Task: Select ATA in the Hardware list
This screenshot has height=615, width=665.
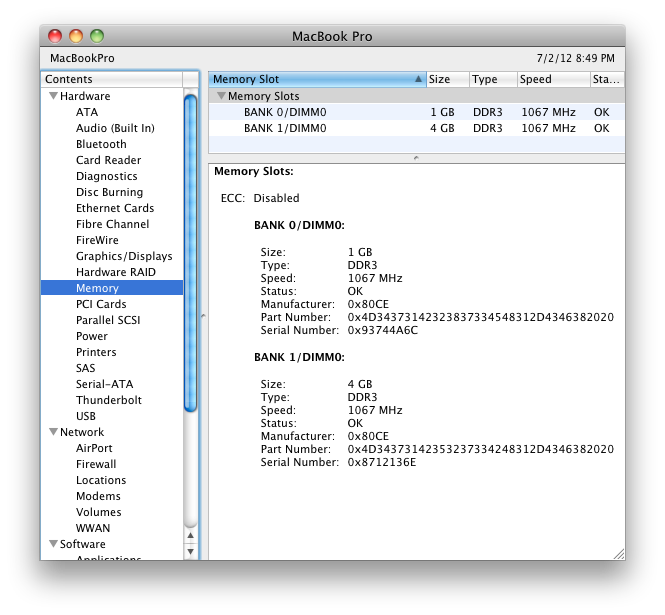Action: pyautogui.click(x=87, y=112)
